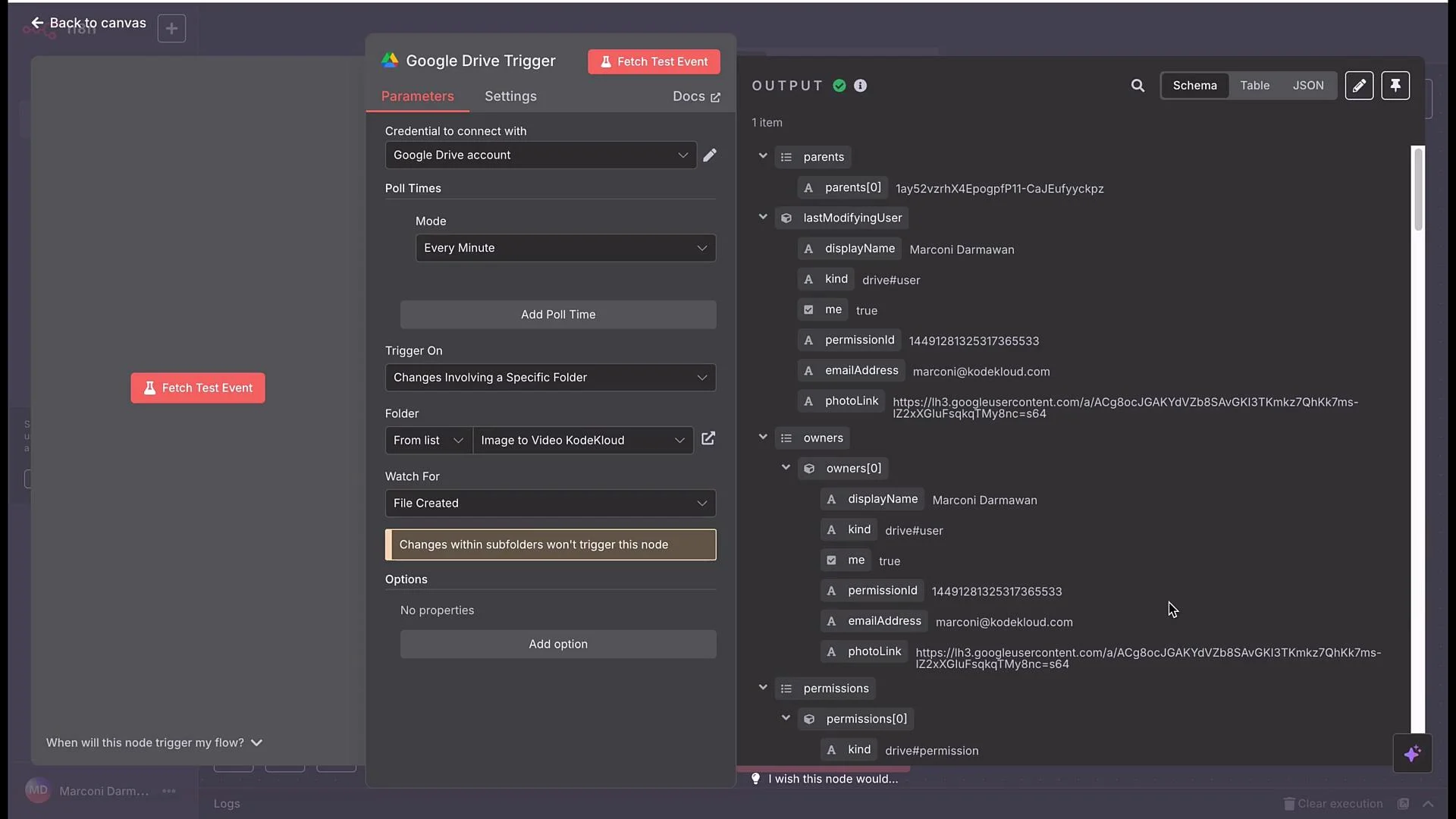
Task: Select photoLink under owners[0]
Action: (864, 651)
